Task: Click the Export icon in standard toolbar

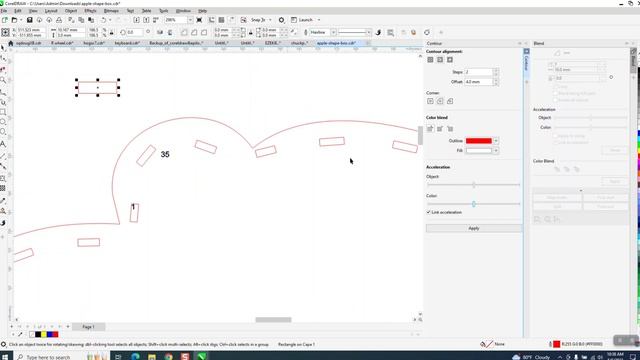Action: point(146,20)
